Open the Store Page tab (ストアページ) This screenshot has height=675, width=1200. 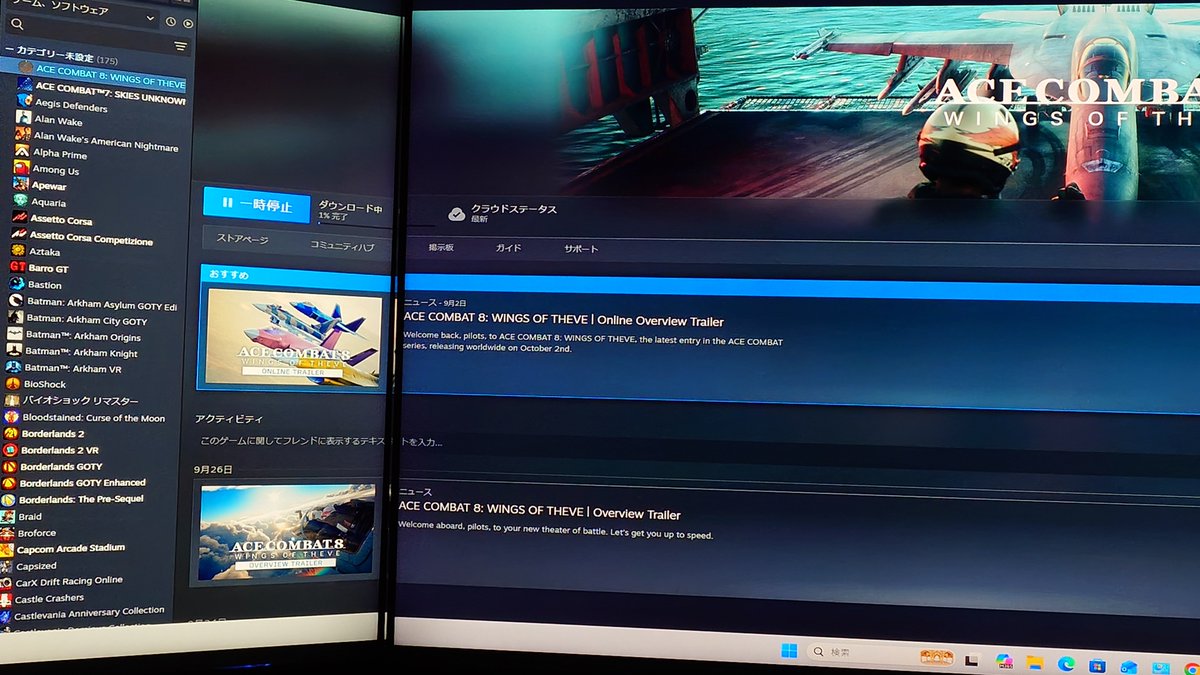coord(243,241)
